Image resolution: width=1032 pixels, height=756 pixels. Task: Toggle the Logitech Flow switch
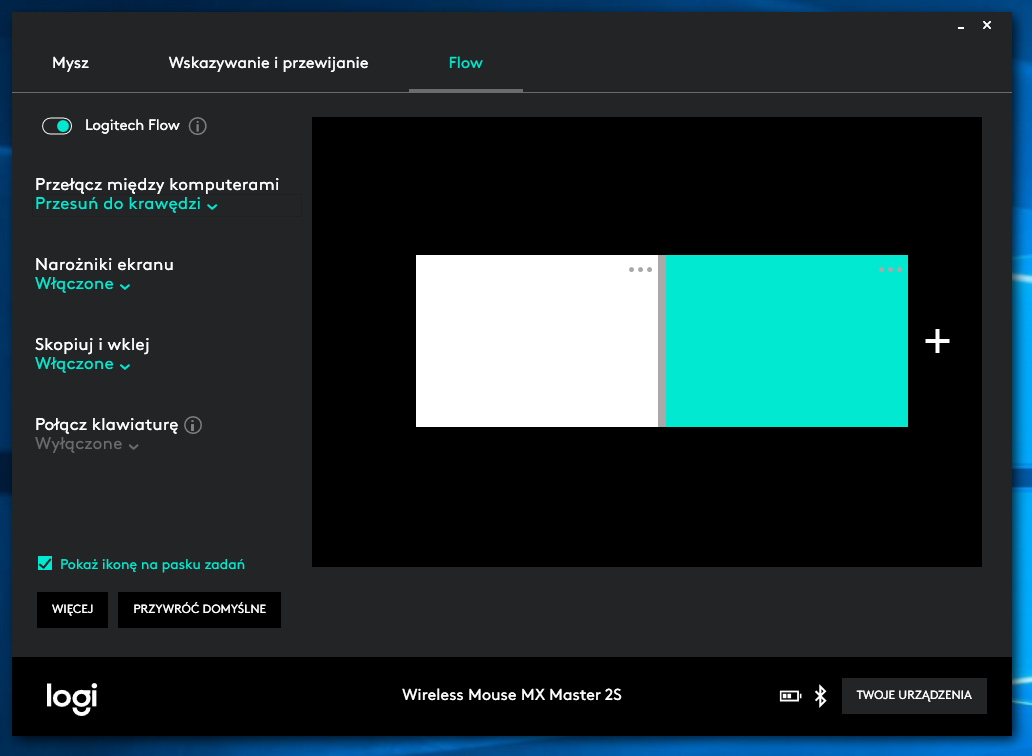(x=57, y=126)
